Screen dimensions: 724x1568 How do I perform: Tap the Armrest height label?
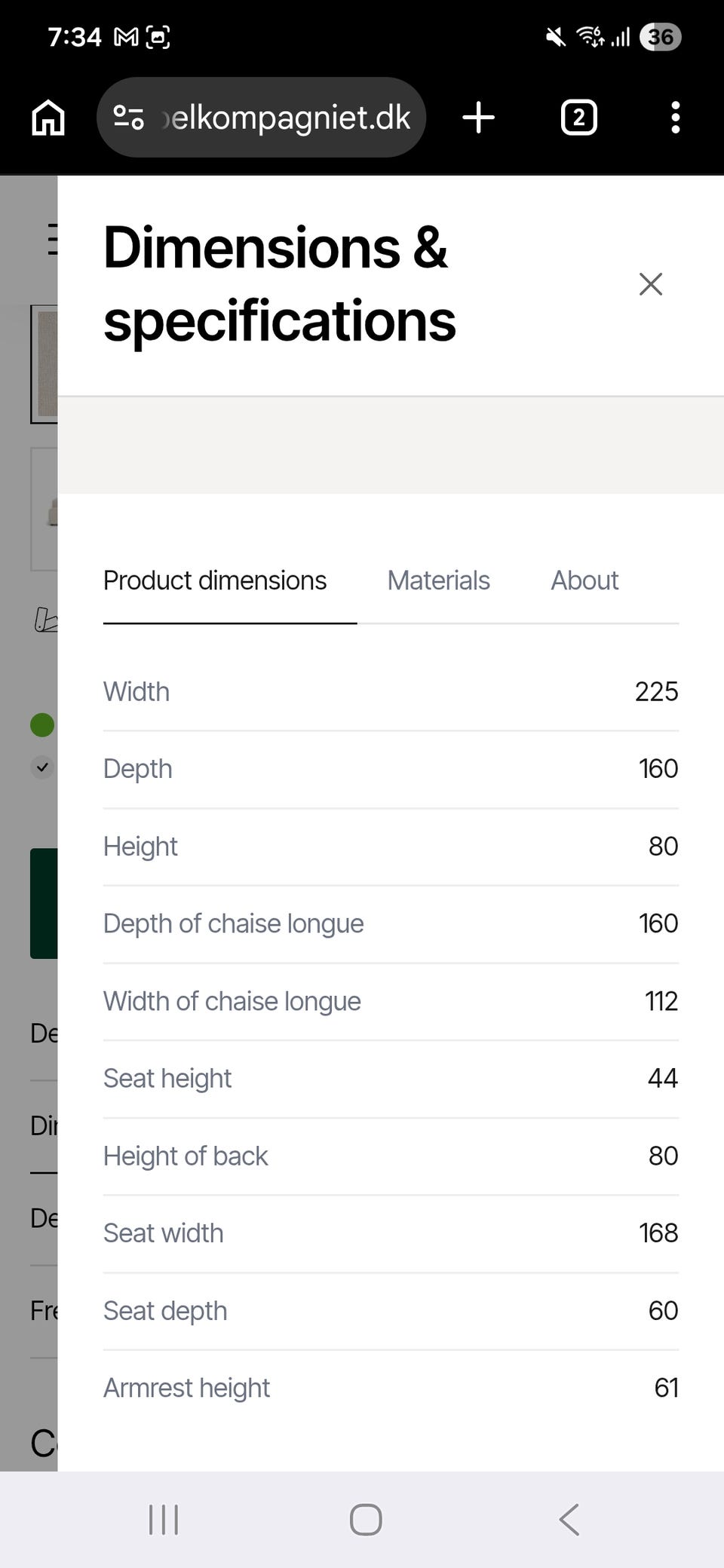(x=186, y=1388)
